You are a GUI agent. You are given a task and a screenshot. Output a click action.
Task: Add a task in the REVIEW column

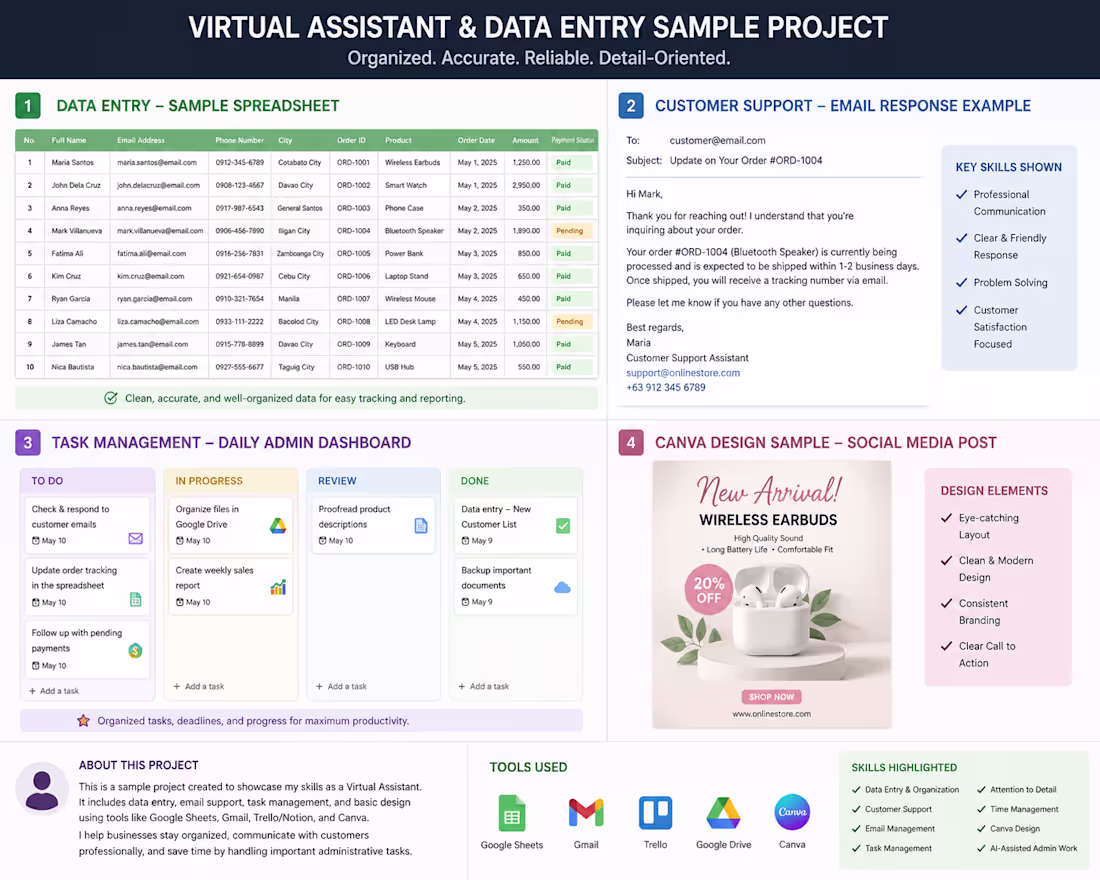click(342, 686)
